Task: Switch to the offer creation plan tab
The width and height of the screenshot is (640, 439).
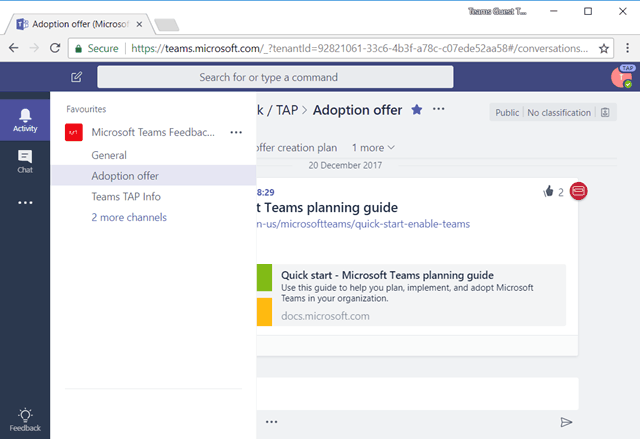Action: click(x=297, y=148)
